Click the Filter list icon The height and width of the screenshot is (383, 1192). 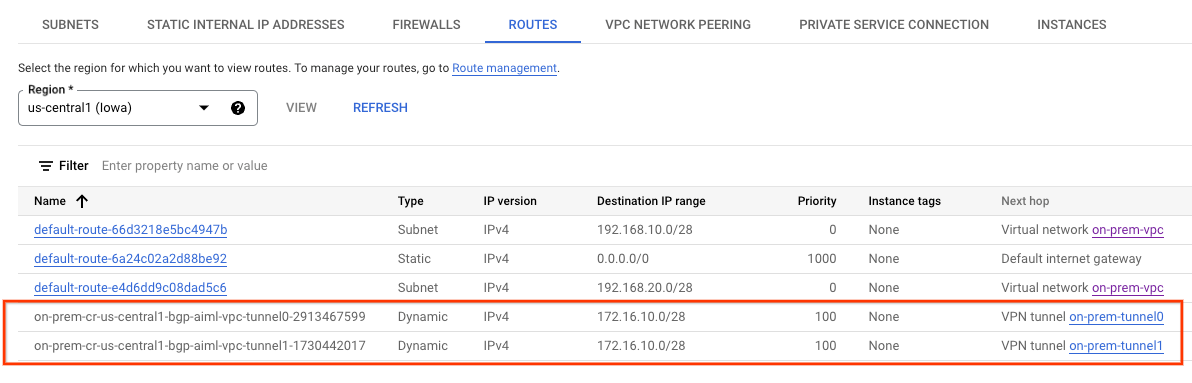(x=46, y=166)
